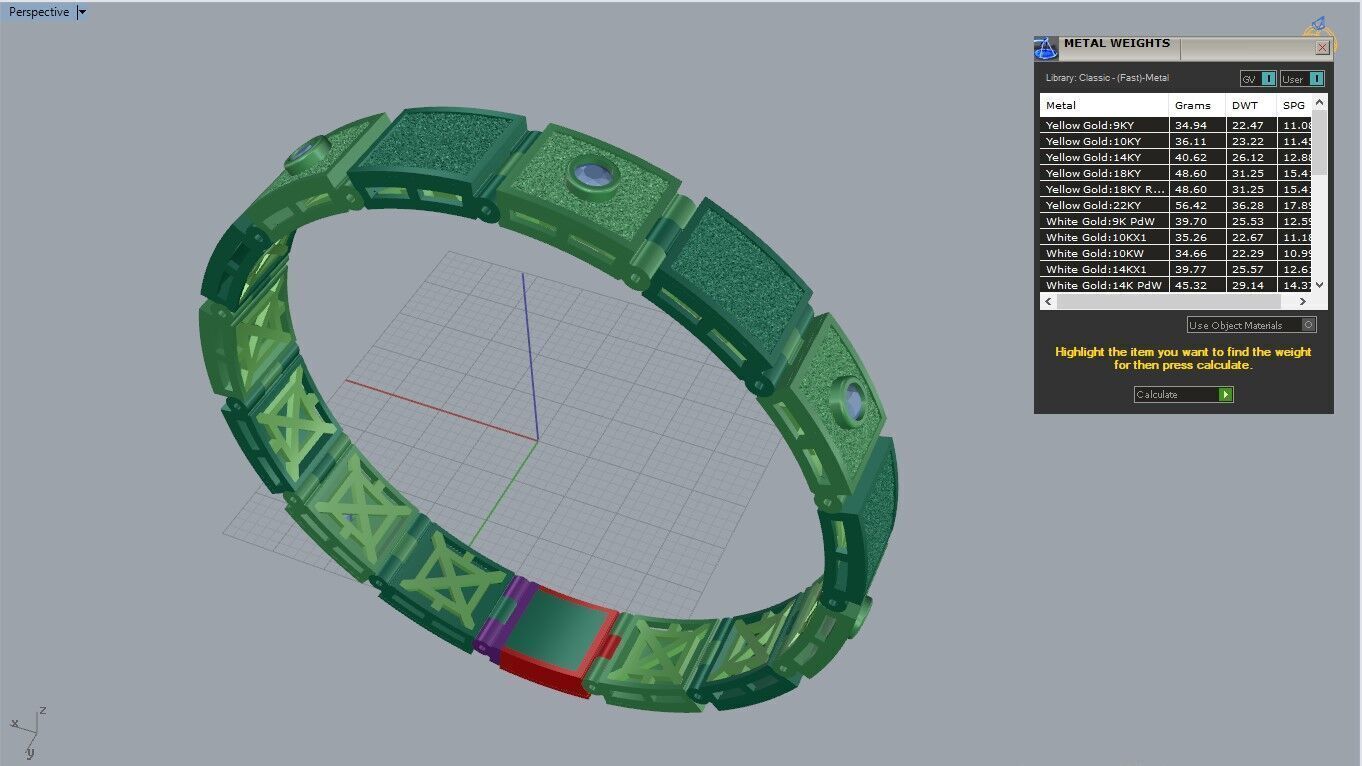The image size is (1362, 766).
Task: Select the Yellow Gold:18KY row
Action: [x=1175, y=173]
